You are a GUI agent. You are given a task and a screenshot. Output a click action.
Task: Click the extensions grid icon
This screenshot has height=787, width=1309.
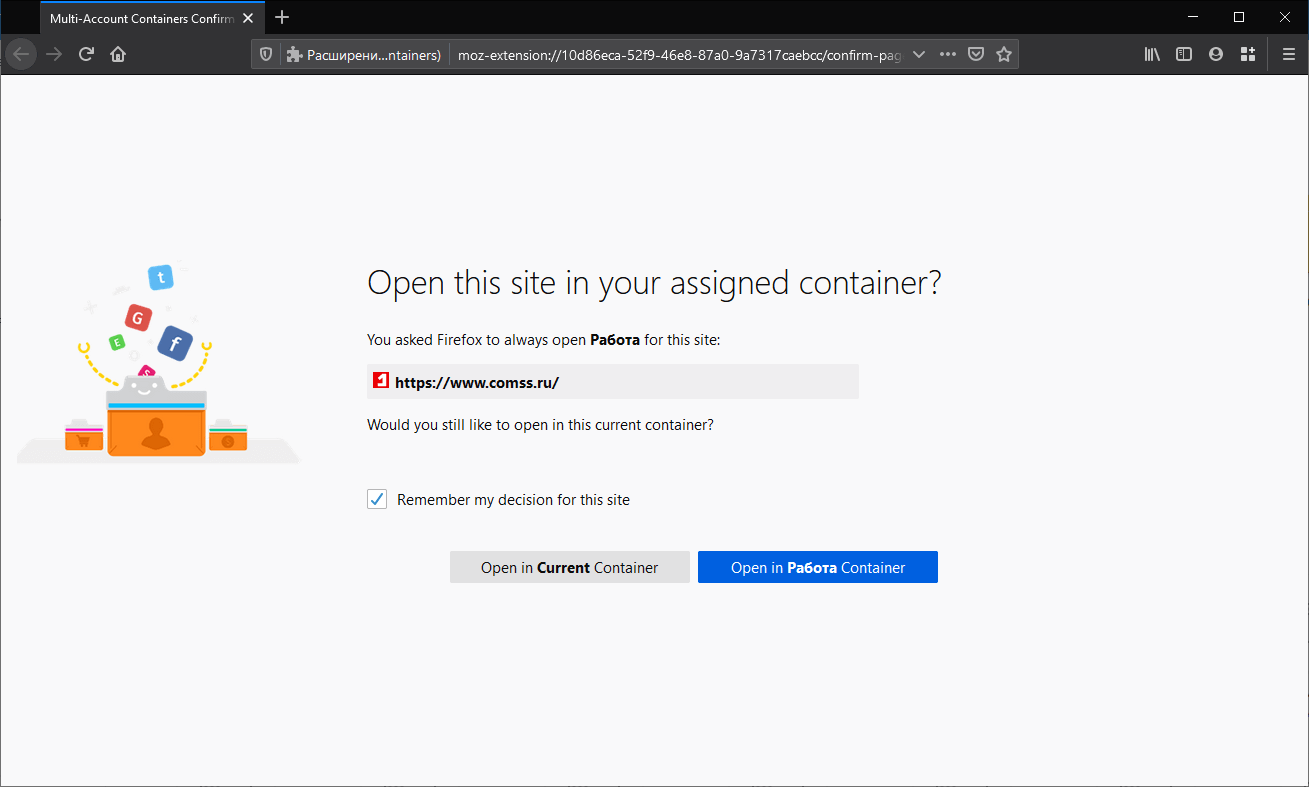coord(1248,54)
